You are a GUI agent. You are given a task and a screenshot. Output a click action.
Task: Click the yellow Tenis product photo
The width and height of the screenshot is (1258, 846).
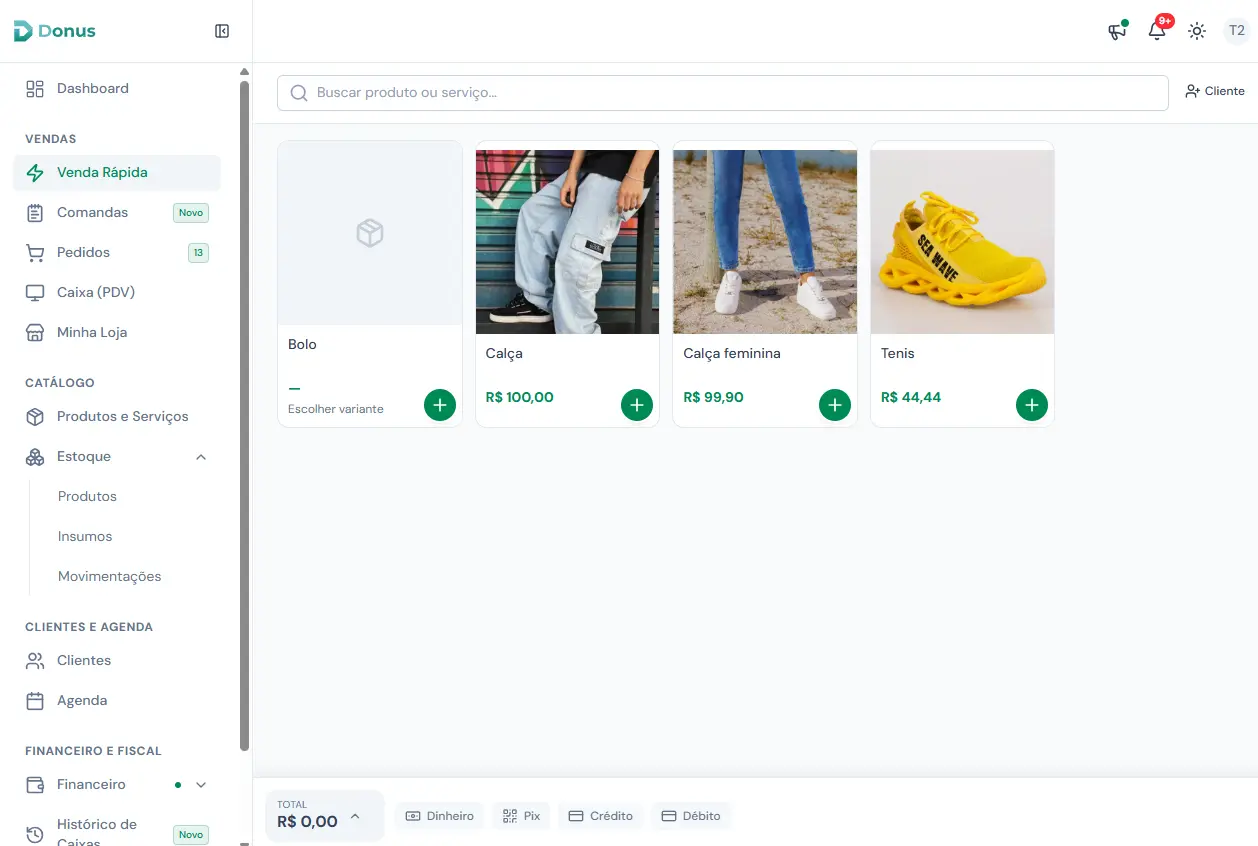click(x=962, y=242)
